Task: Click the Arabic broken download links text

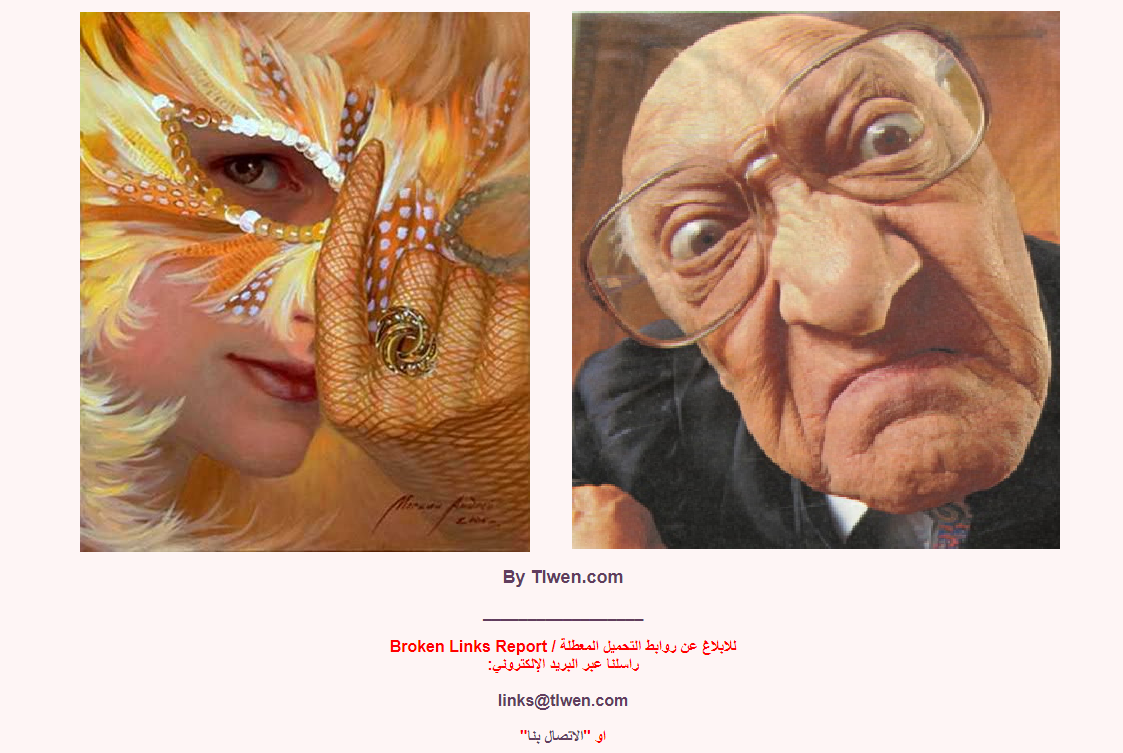Action: pyautogui.click(x=648, y=646)
